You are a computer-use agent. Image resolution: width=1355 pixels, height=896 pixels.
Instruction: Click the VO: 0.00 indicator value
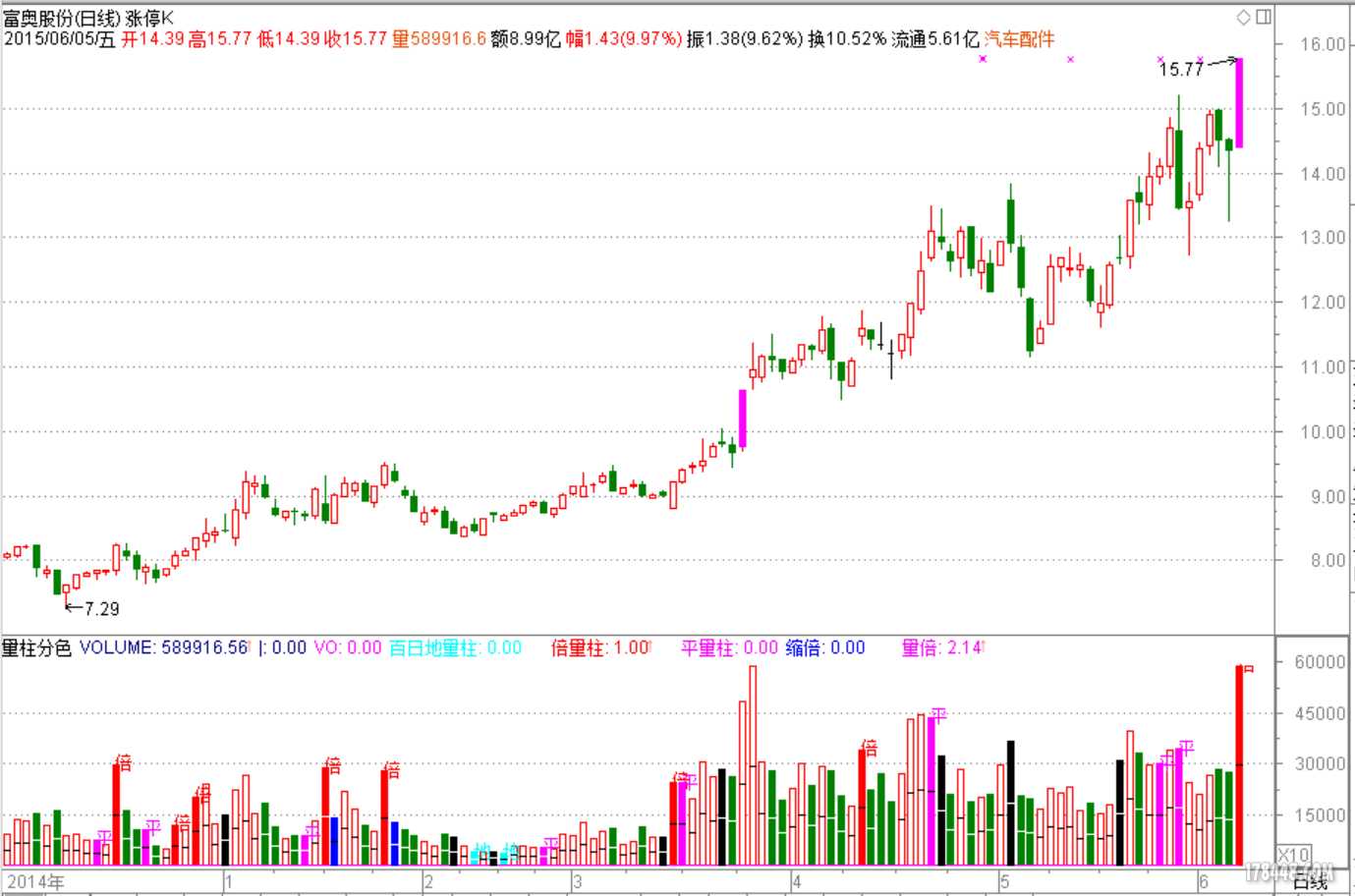[347, 647]
